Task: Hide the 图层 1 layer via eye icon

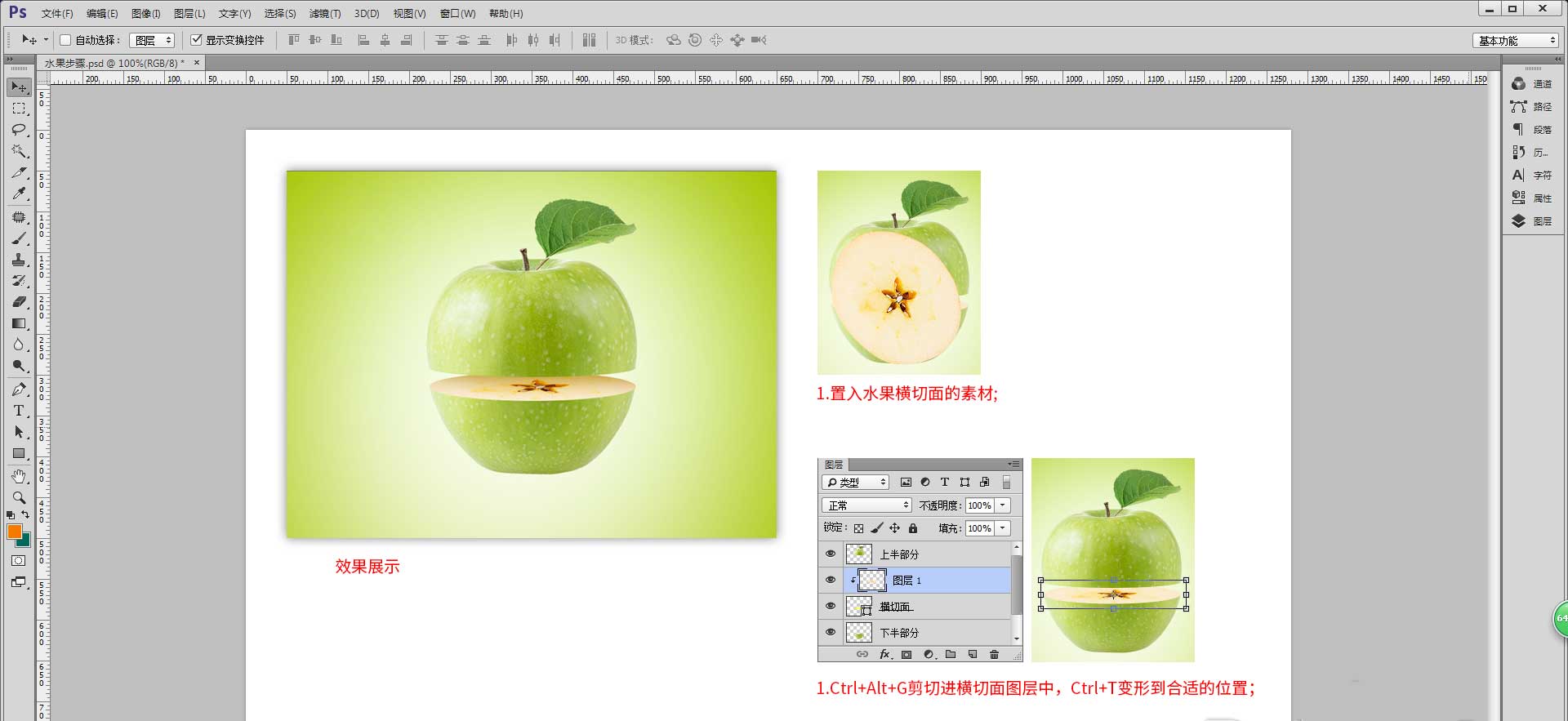Action: (831, 580)
